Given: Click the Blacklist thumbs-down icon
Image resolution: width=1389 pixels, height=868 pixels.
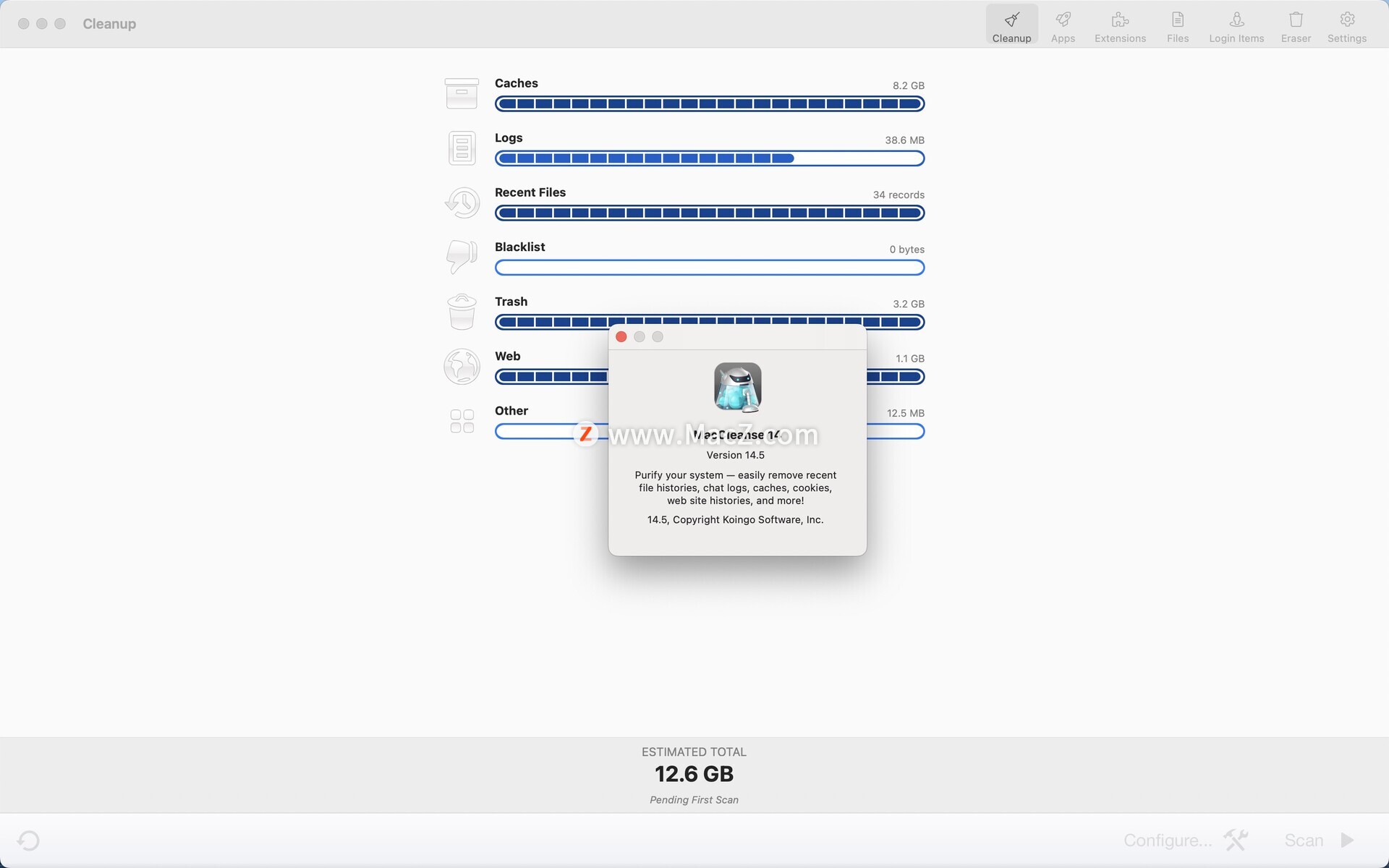Looking at the screenshot, I should [462, 257].
